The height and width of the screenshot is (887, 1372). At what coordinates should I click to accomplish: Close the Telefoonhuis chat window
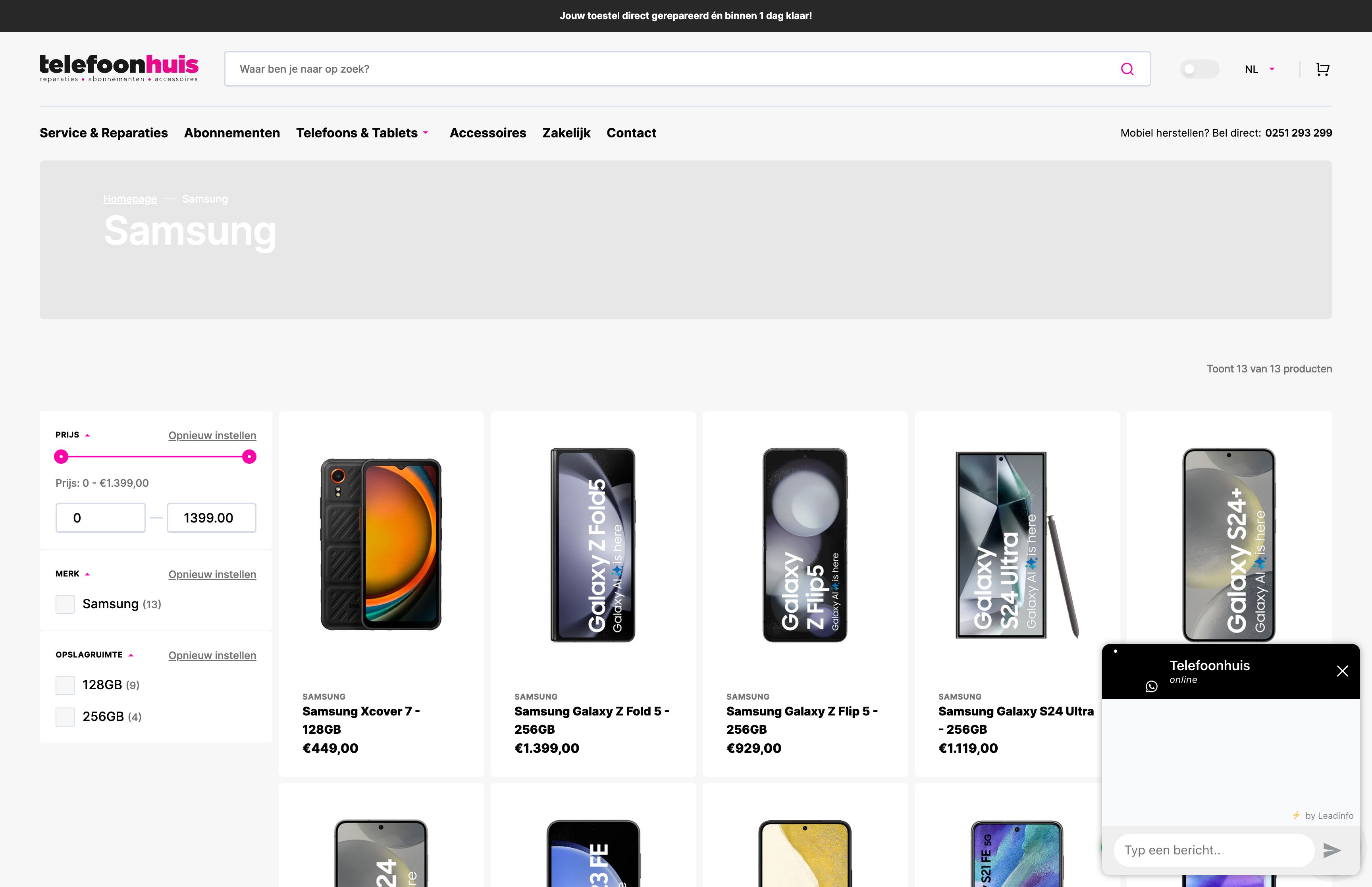pos(1342,671)
